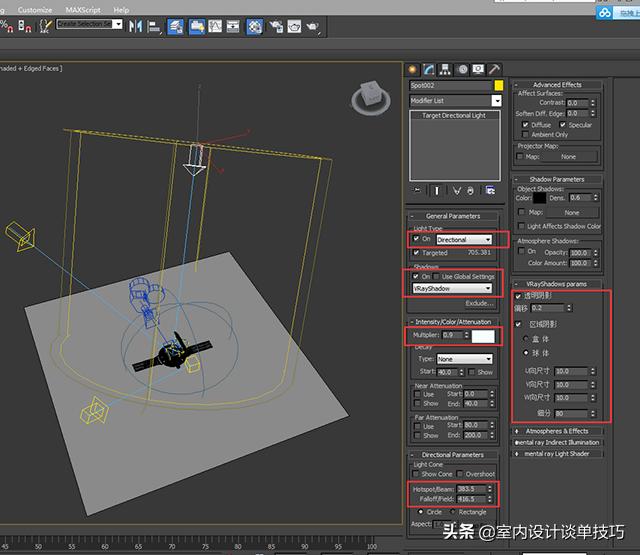Expand mental ray Light Shader rollout
The image size is (640, 555).
click(x=557, y=453)
